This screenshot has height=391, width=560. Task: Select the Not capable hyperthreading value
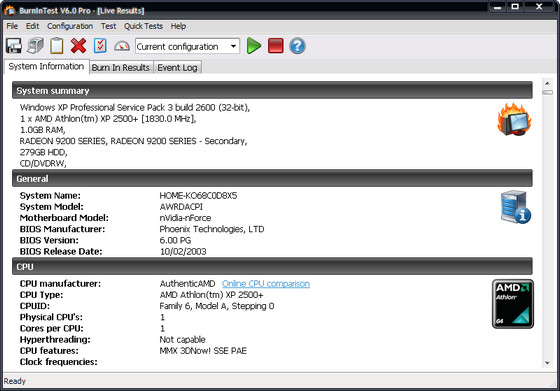point(182,340)
